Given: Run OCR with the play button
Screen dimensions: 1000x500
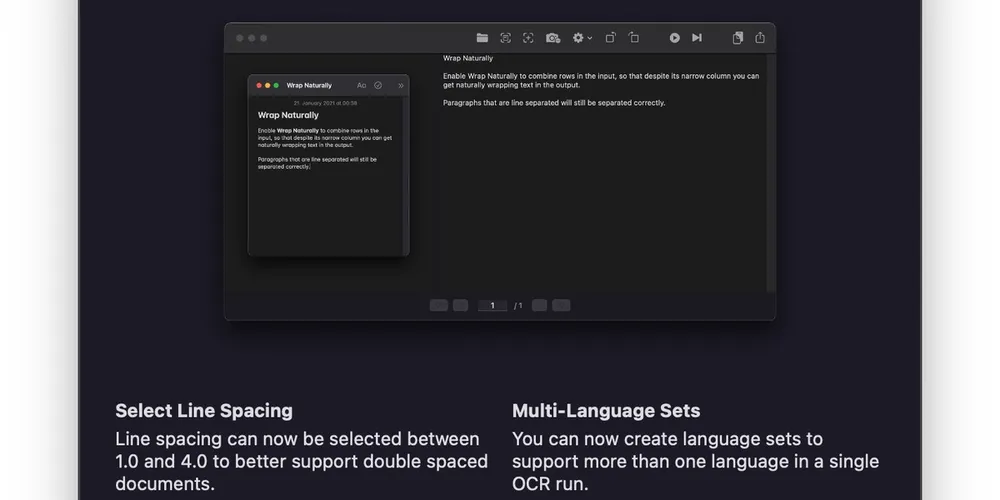Looking at the screenshot, I should (x=674, y=38).
